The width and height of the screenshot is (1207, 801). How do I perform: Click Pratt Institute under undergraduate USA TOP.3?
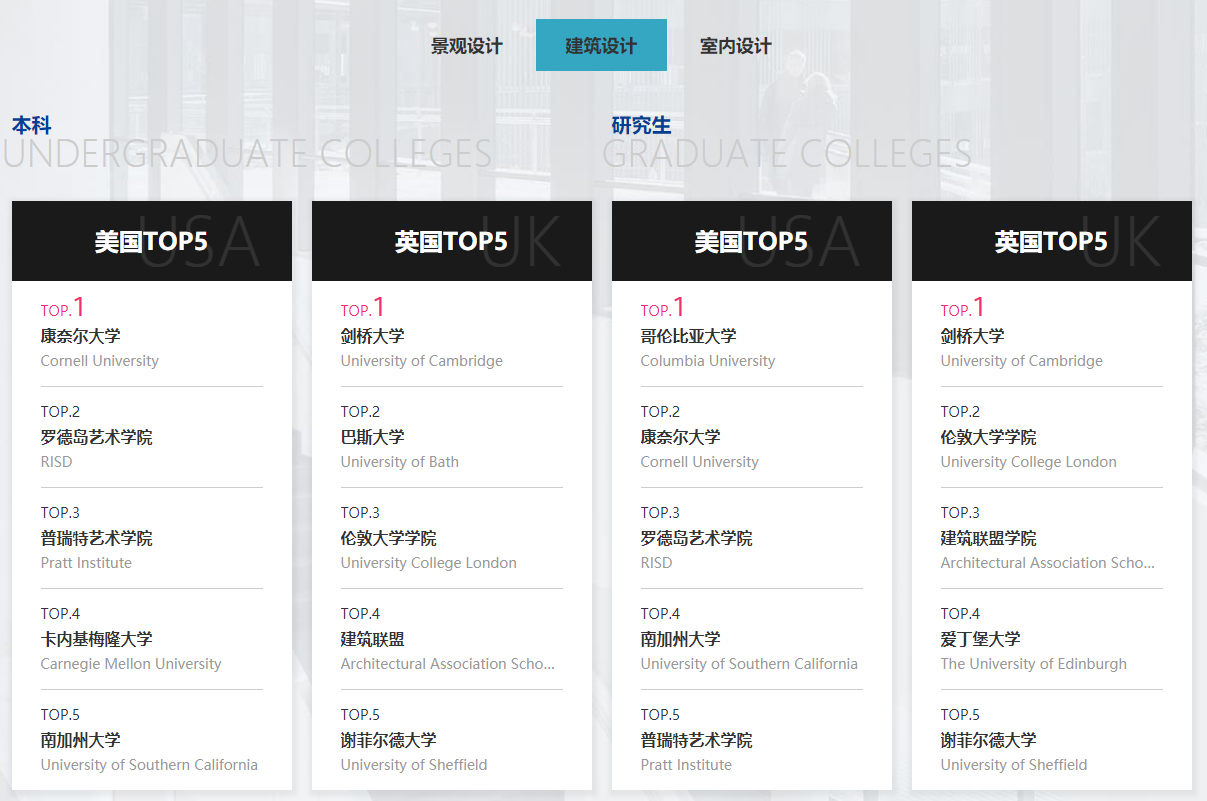pos(86,563)
